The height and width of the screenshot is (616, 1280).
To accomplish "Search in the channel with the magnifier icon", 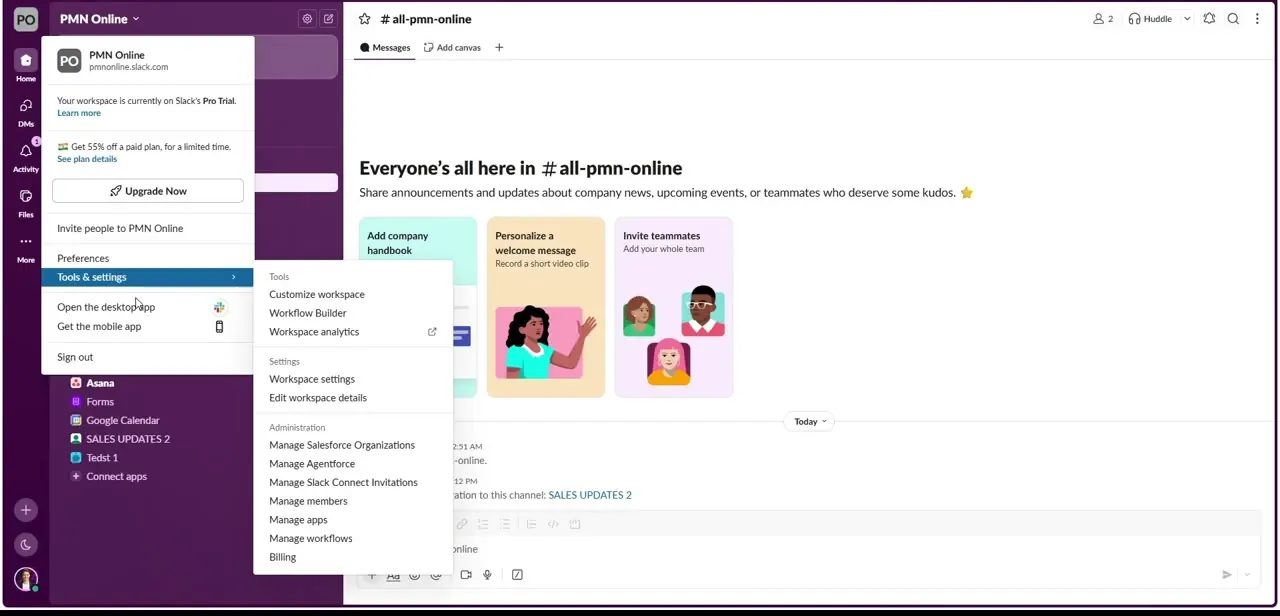I will [1233, 19].
